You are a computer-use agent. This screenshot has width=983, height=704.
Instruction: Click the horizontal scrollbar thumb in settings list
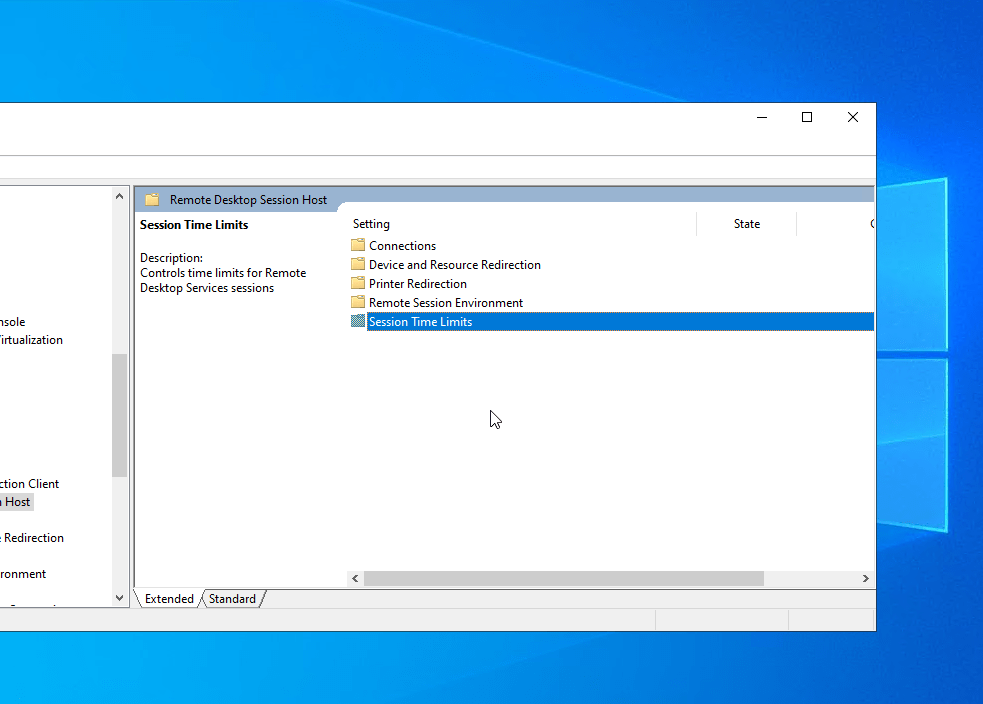[x=564, y=578]
